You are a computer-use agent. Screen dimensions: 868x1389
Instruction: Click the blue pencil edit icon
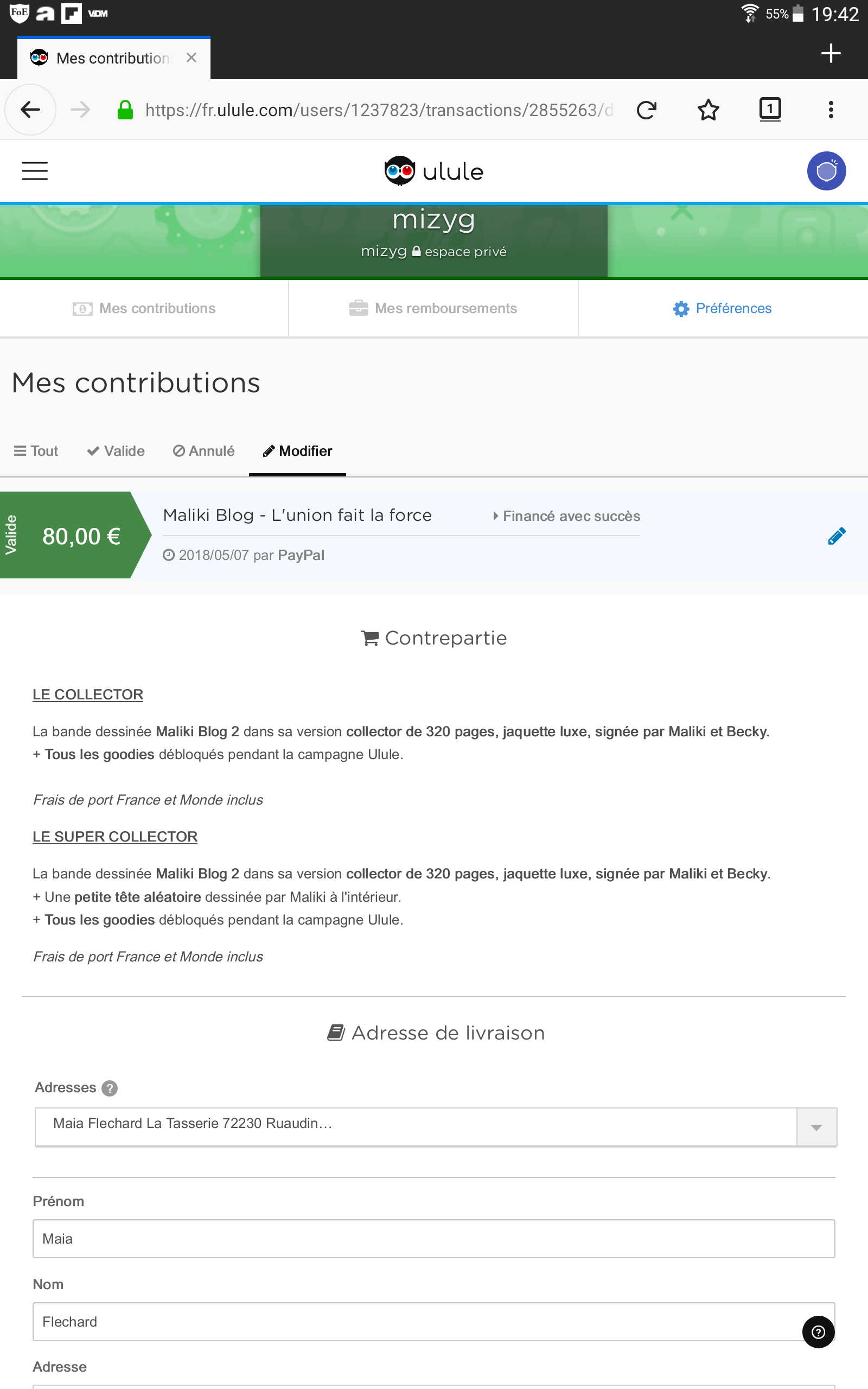[x=837, y=536]
